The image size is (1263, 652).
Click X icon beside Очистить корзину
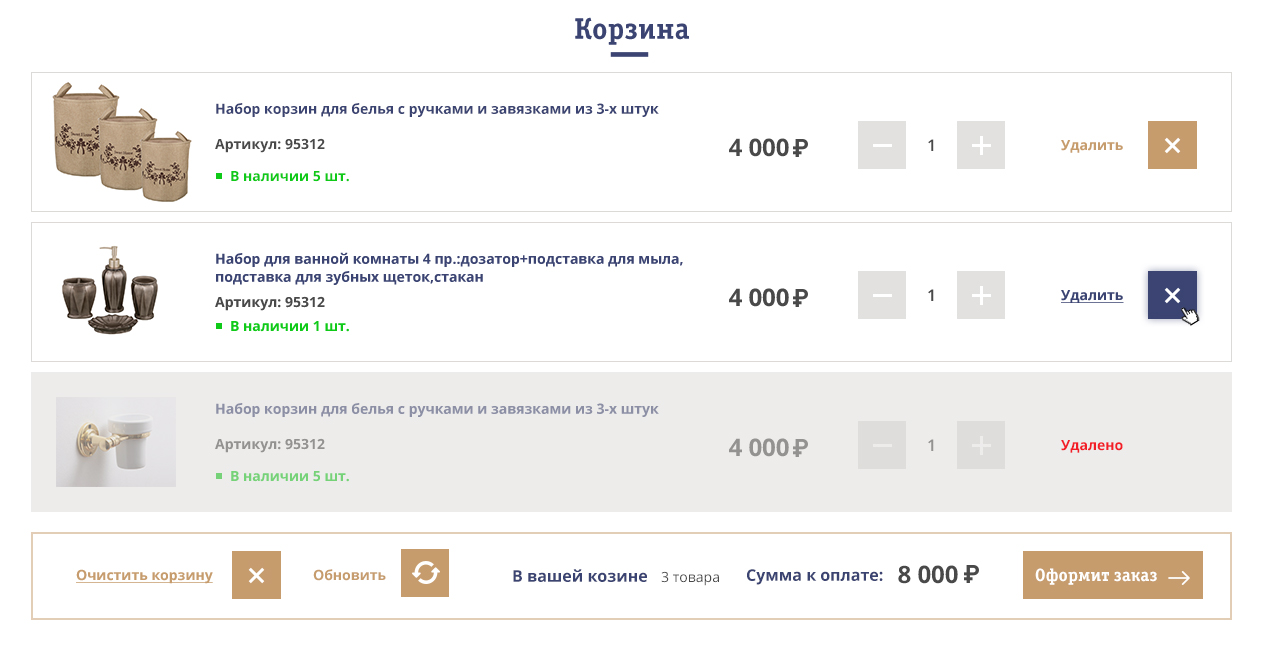256,575
